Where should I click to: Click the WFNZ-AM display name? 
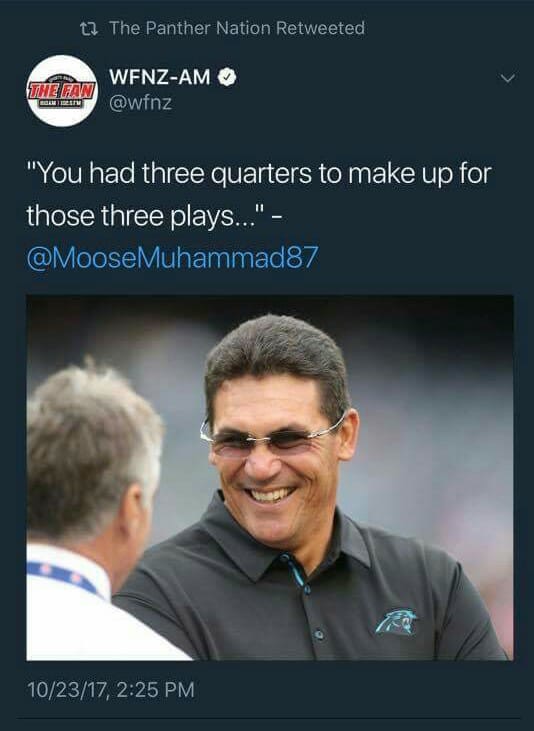pyautogui.click(x=160, y=77)
